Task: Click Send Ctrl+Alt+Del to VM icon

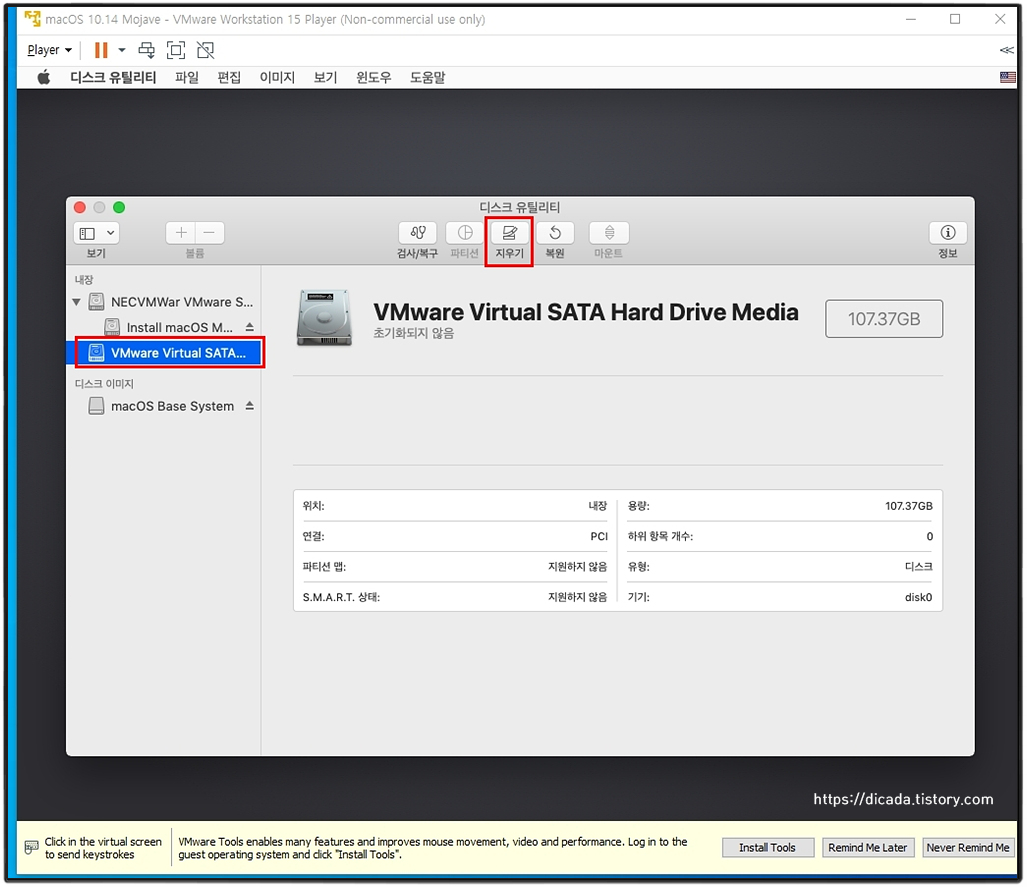Action: point(147,50)
